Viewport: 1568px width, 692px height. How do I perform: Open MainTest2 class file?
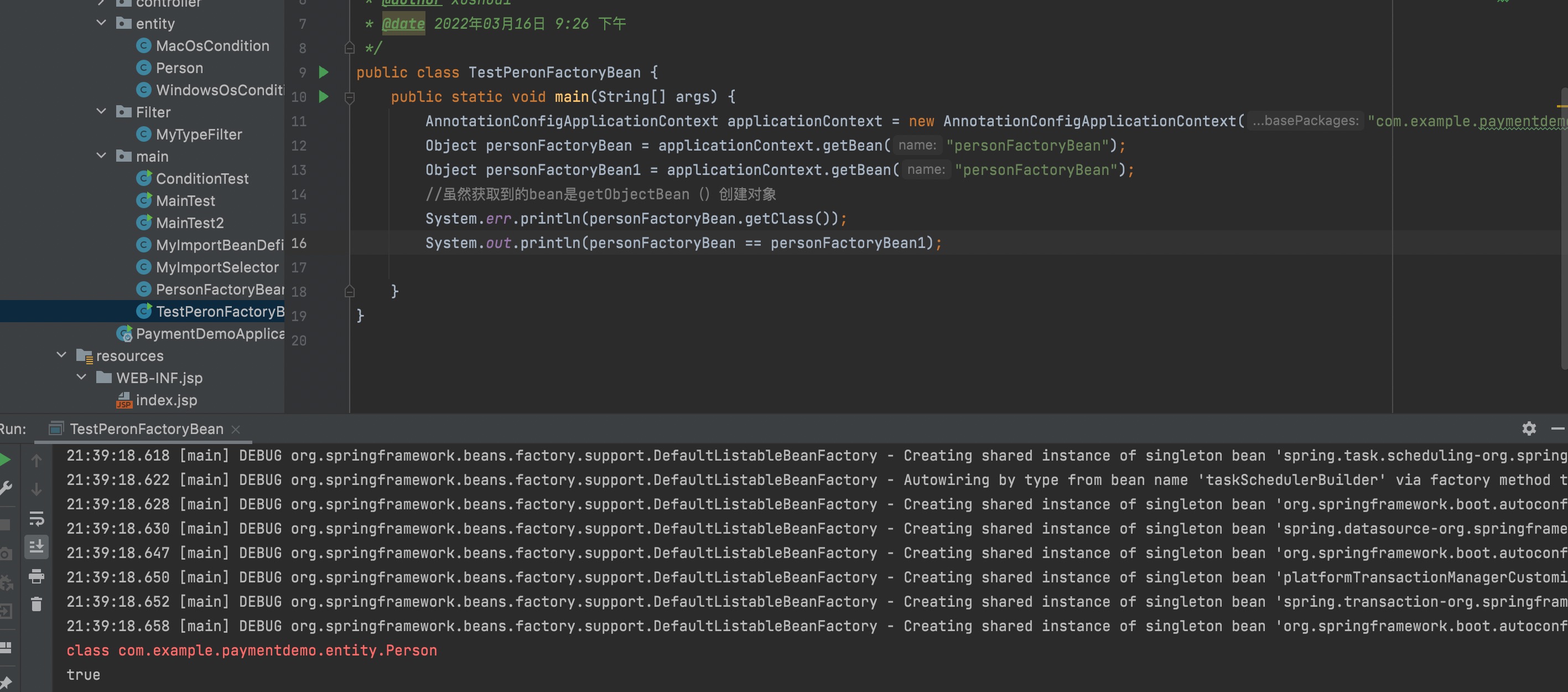coord(190,223)
